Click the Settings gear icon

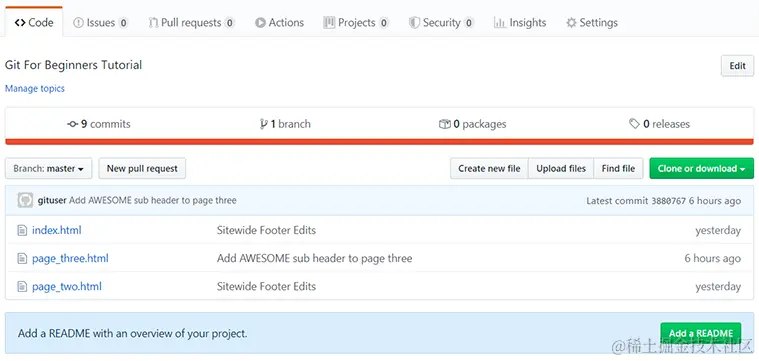[571, 22]
